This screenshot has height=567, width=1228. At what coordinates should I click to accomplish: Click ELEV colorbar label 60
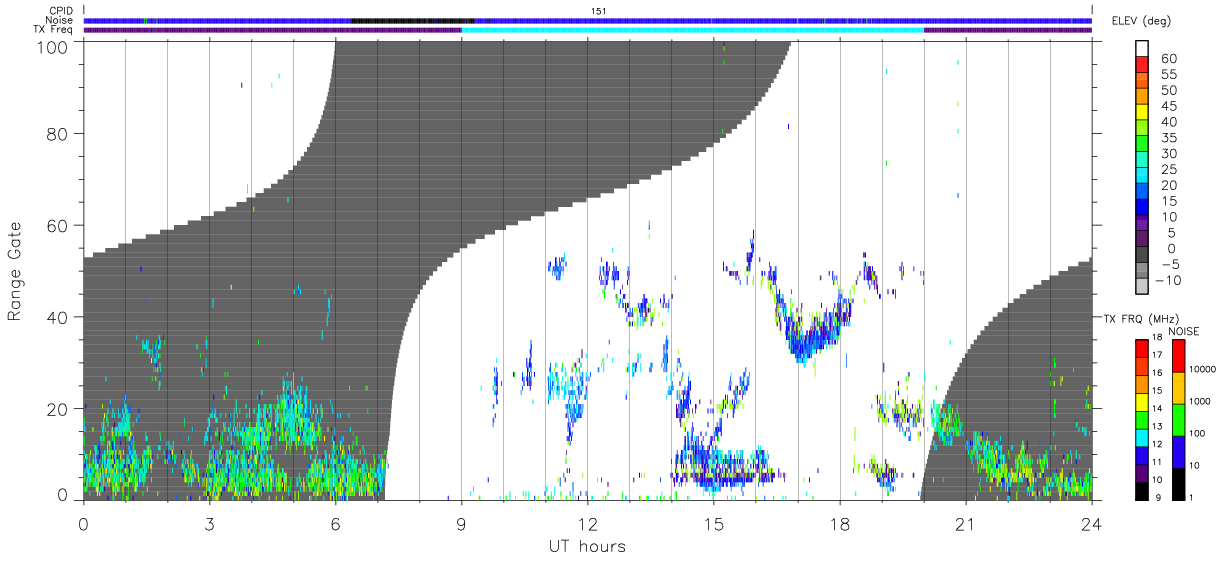tap(1170, 58)
